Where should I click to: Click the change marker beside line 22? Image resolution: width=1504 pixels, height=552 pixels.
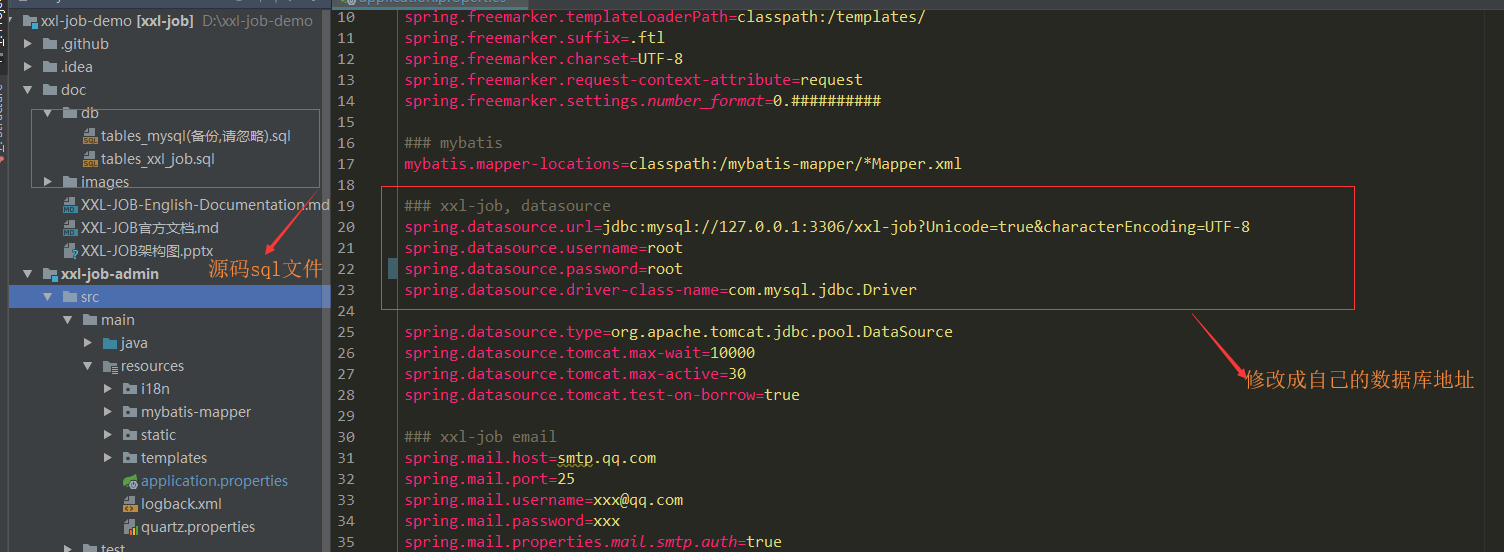click(x=392, y=269)
